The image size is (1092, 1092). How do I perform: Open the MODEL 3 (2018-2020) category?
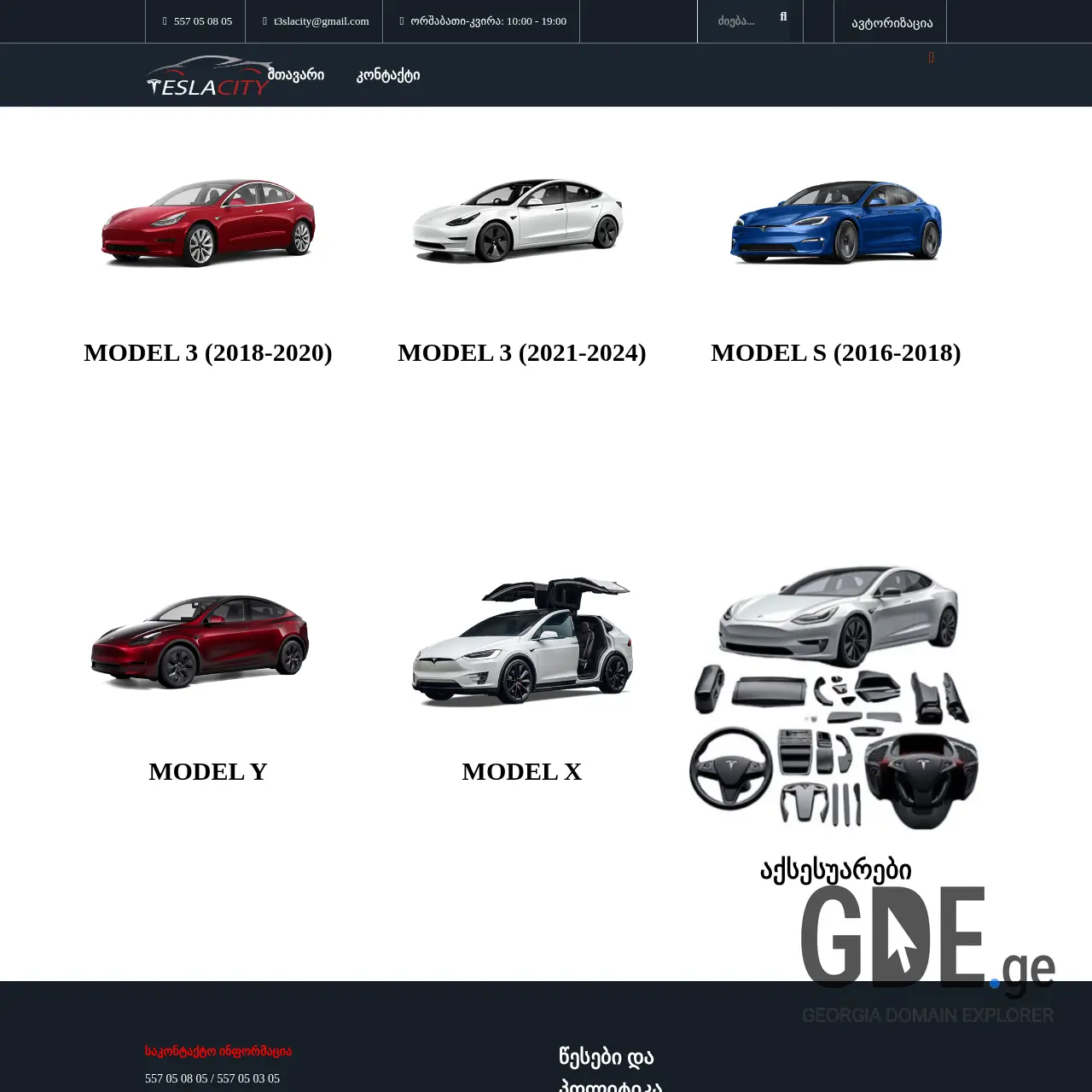click(x=208, y=352)
